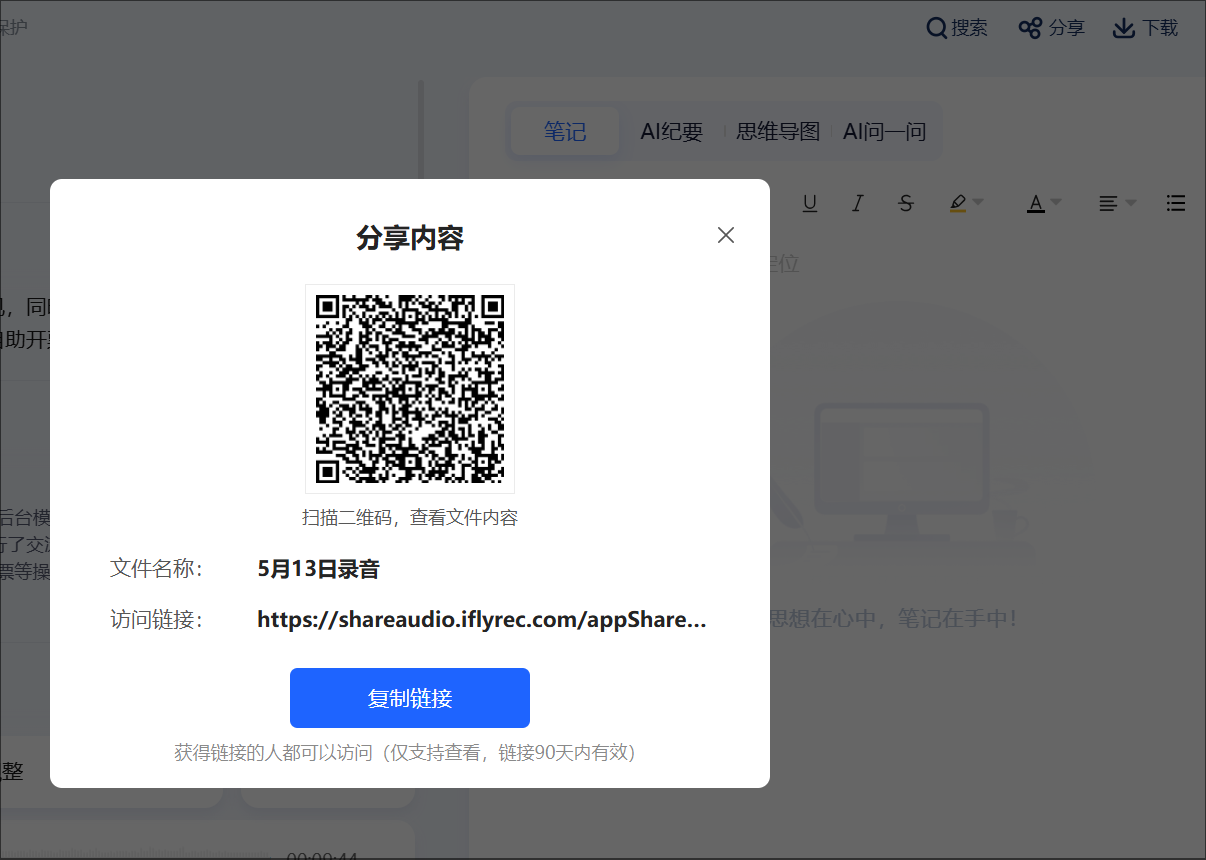1206x860 pixels.
Task: Switch to the 笔记 tab
Action: (x=565, y=131)
